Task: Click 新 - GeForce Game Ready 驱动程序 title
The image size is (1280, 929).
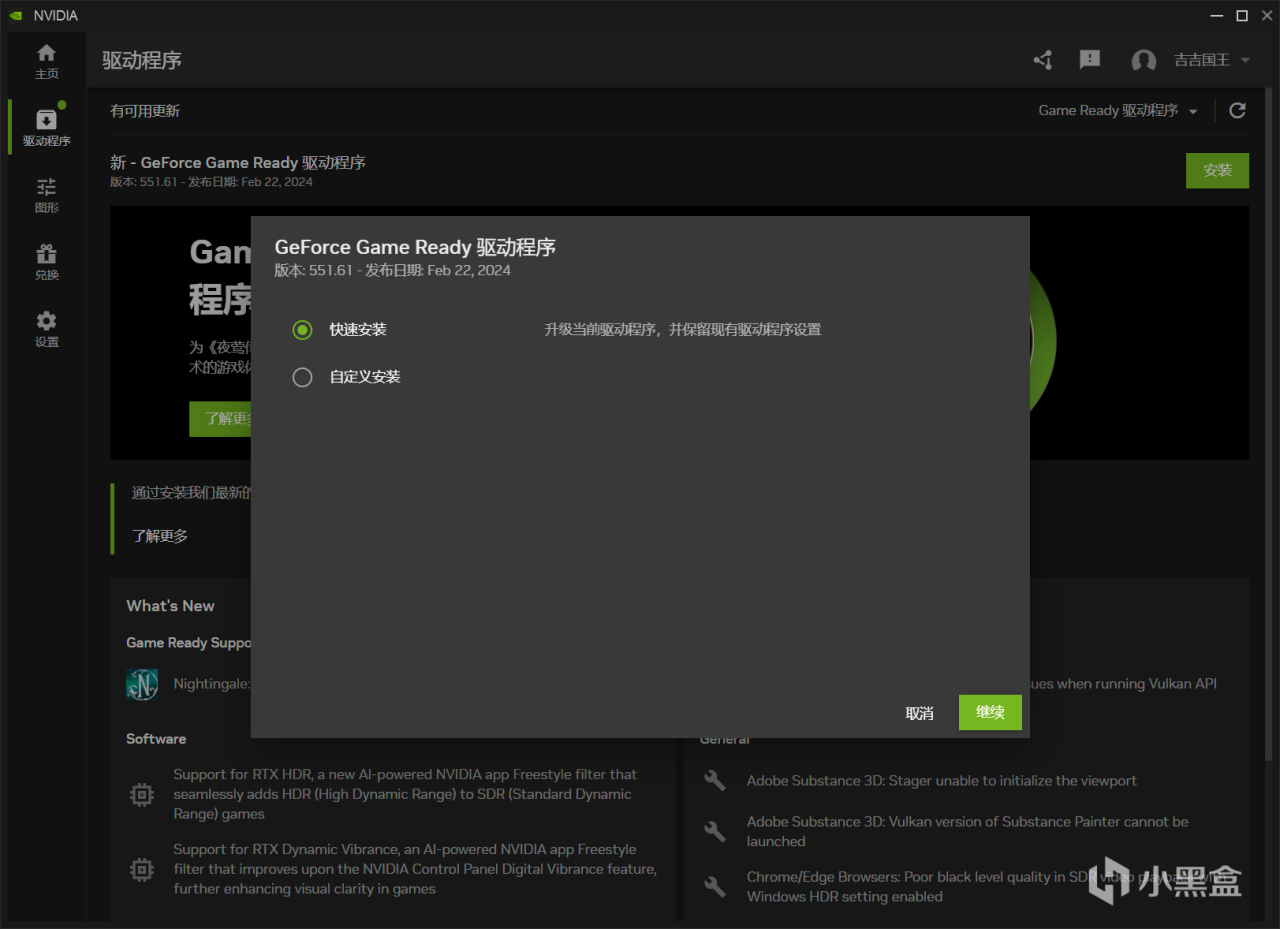Action: 238,162
